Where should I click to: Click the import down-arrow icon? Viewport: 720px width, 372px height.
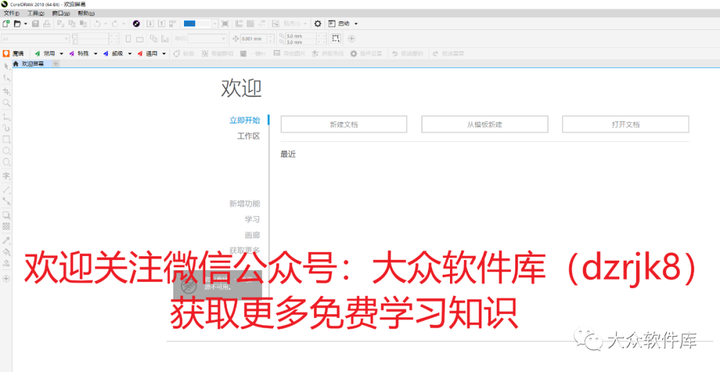150,23
